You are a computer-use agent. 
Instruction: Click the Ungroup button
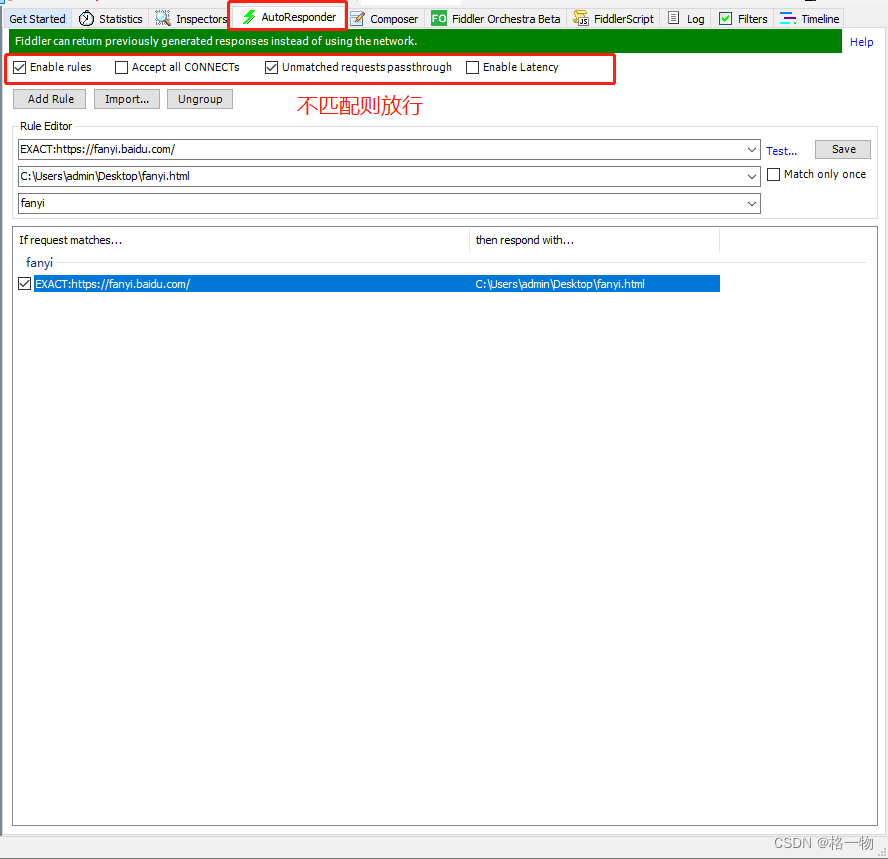coord(200,99)
